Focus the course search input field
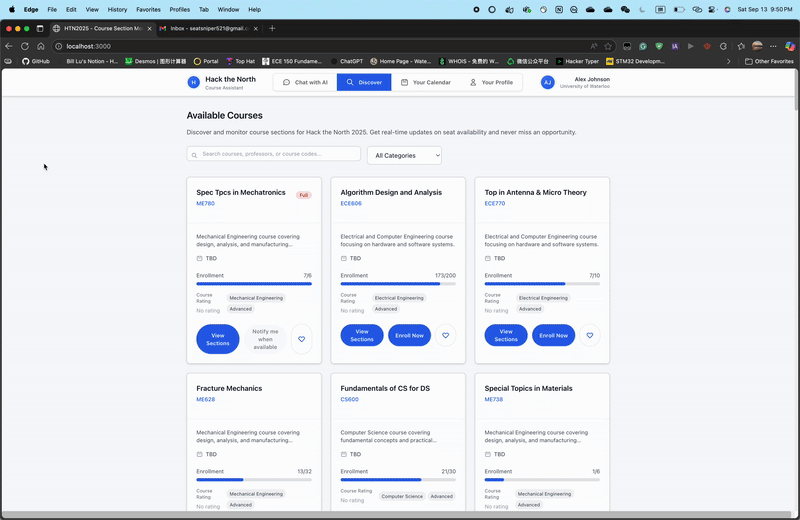This screenshot has height=520, width=800. tap(273, 154)
